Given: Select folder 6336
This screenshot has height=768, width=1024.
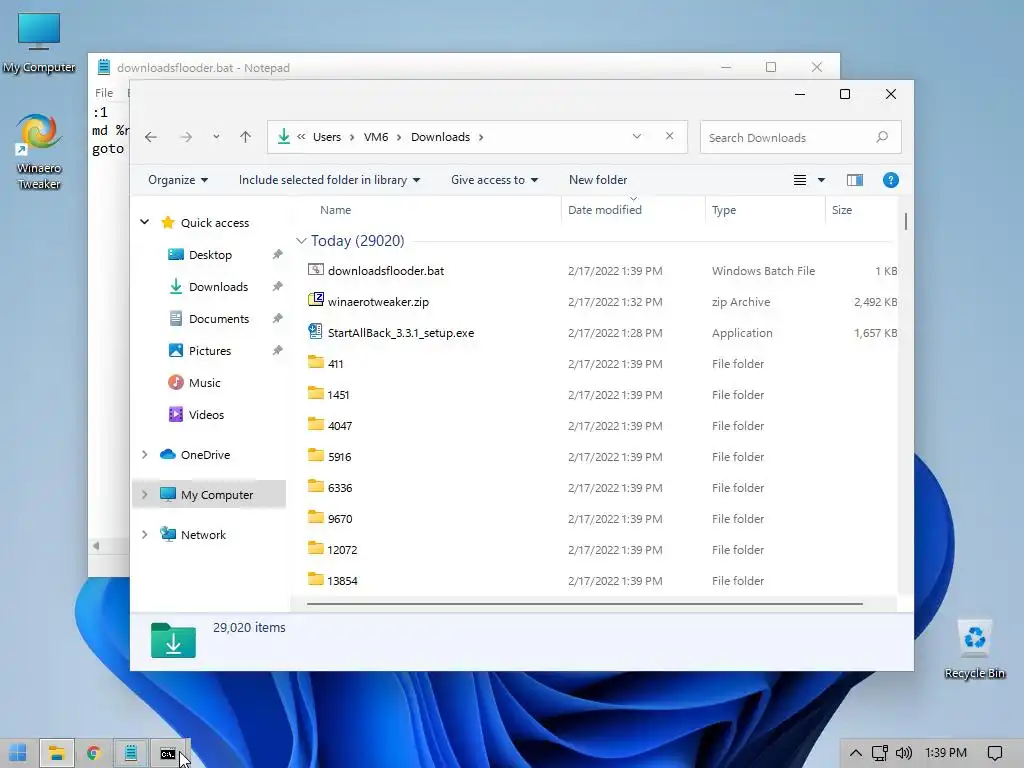Looking at the screenshot, I should pos(340,488).
